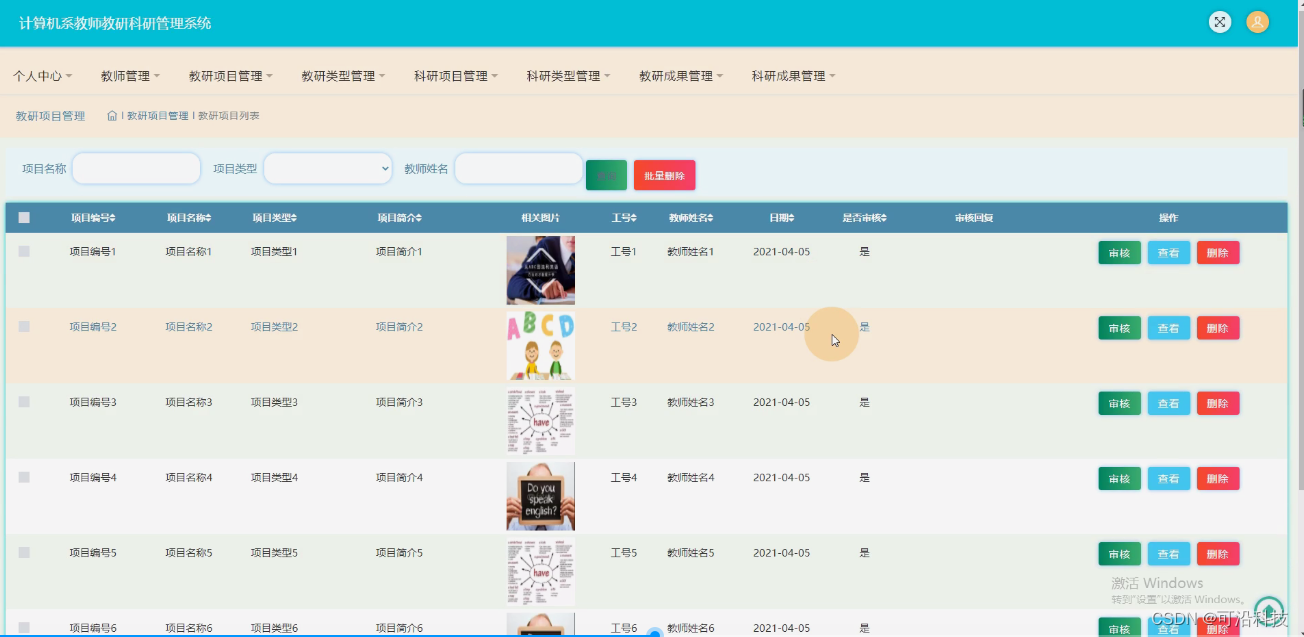Check the row checkbox for 项目编号1
Screen dimensions: 1304x637
tap(24, 251)
